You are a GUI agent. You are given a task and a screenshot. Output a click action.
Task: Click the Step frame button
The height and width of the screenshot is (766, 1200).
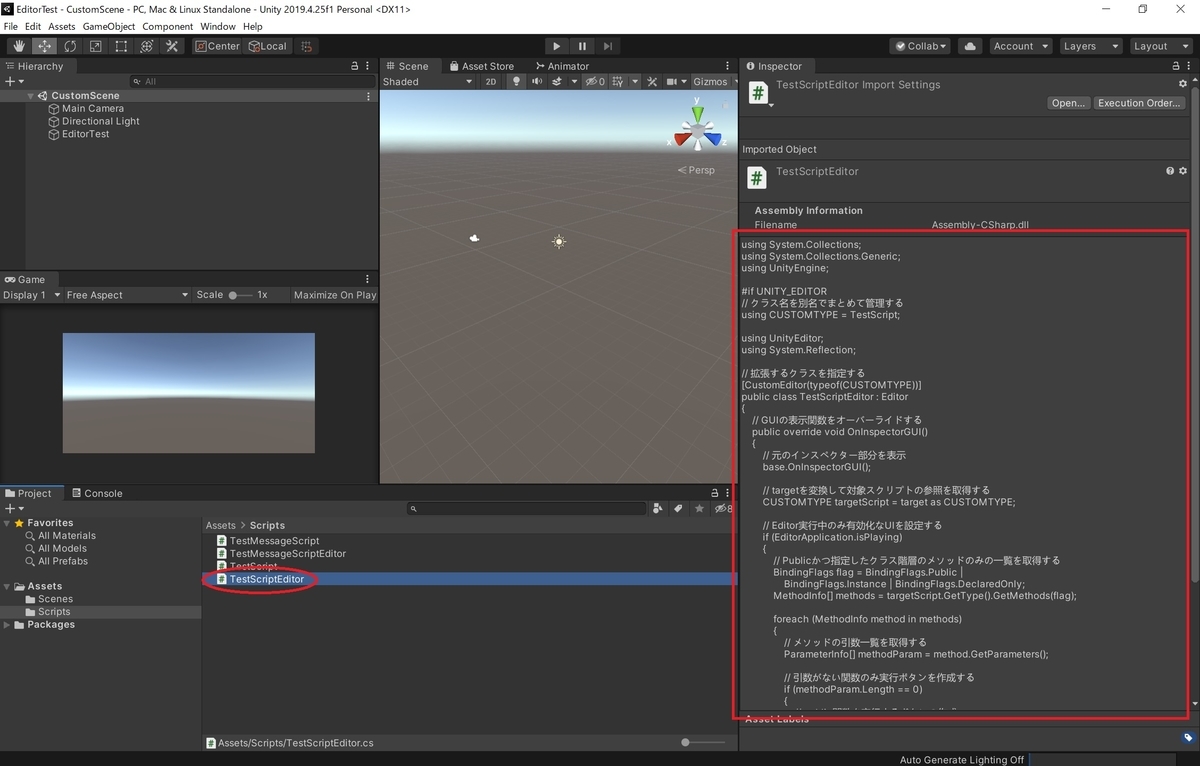(x=607, y=46)
